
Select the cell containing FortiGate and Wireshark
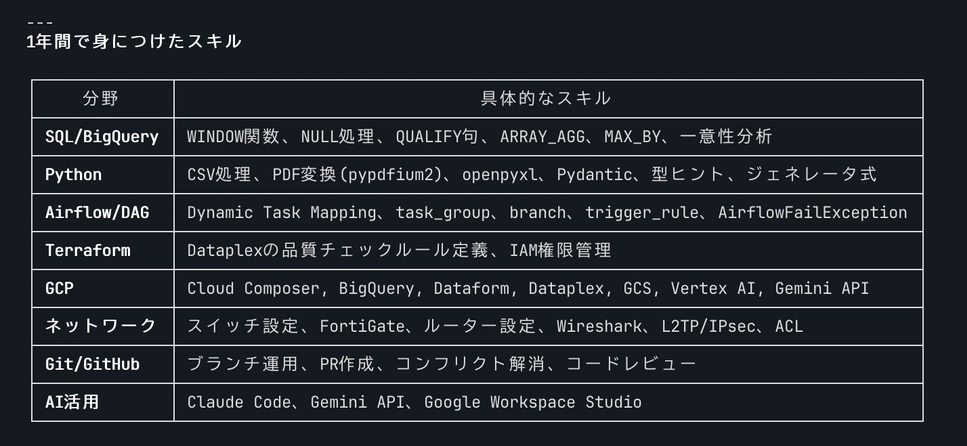click(x=494, y=326)
